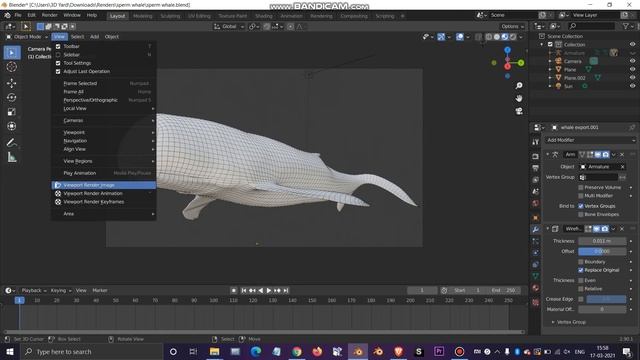Select the Measure tool
Image resolution: width=640 pixels, height=360 pixels.
point(11,157)
